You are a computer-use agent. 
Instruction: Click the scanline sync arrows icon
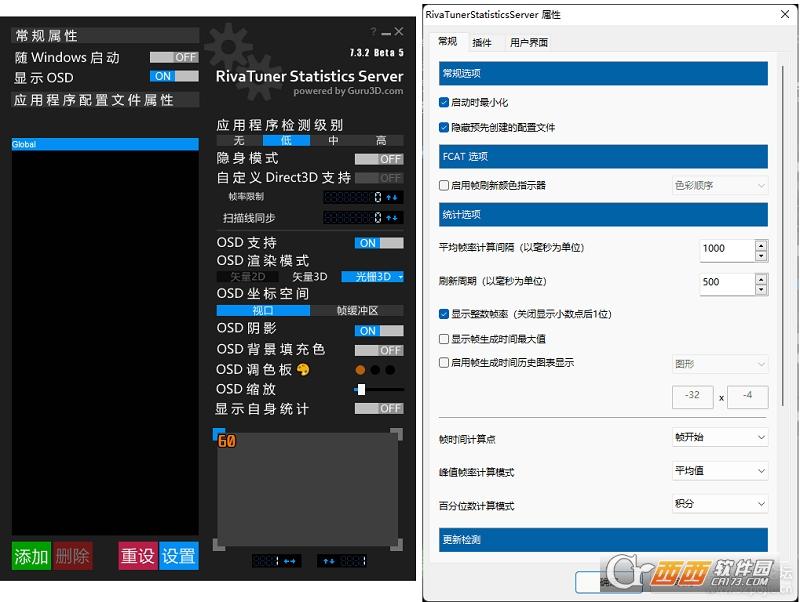[x=392, y=218]
